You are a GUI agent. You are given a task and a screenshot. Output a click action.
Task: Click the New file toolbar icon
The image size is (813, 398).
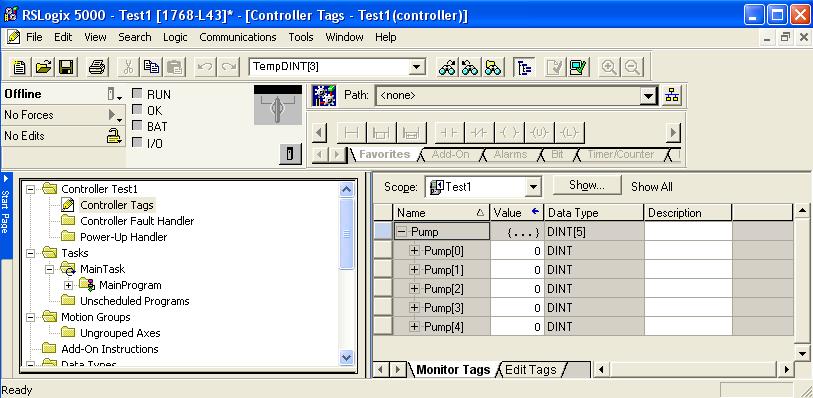coord(20,67)
